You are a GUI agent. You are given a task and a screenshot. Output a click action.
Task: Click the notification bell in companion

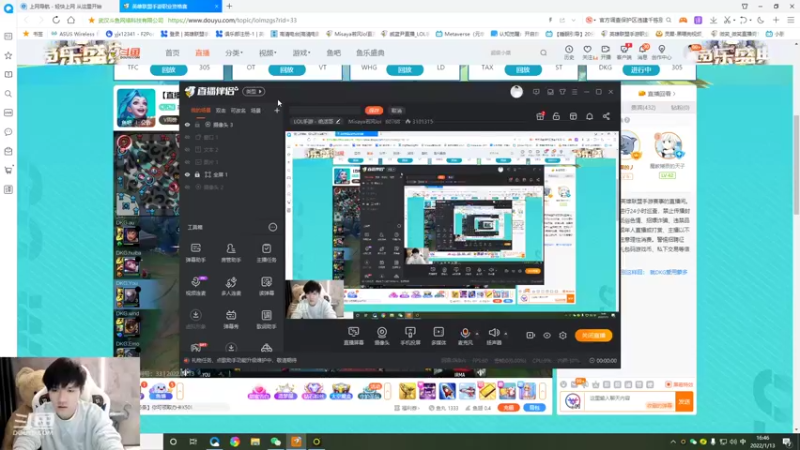[x=589, y=116]
